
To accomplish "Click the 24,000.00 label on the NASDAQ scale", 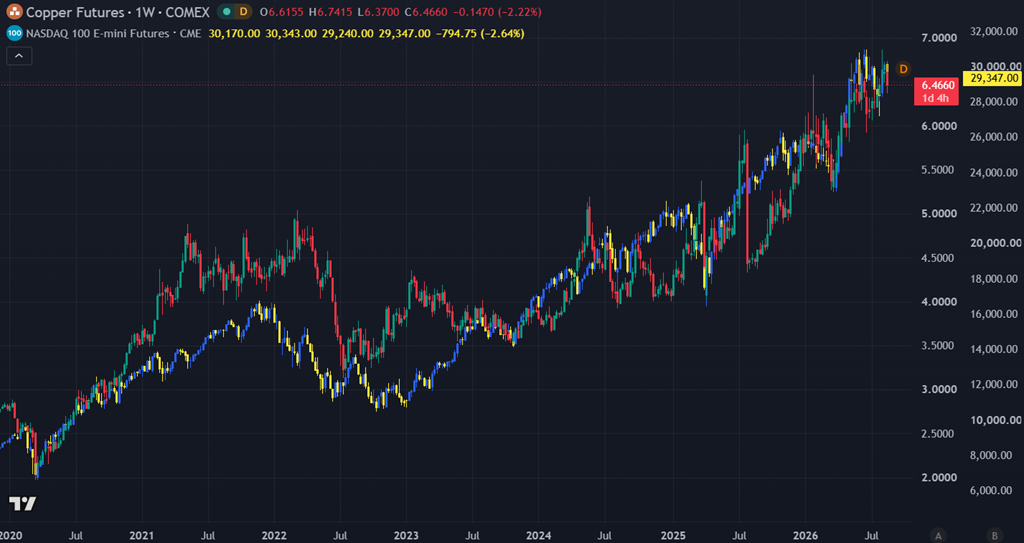I will click(995, 173).
